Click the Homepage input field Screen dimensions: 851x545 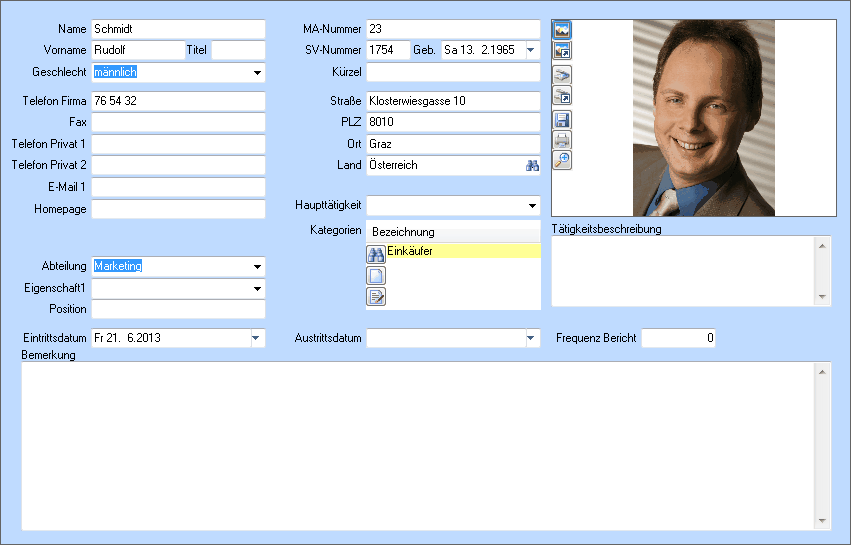pyautogui.click(x=178, y=209)
